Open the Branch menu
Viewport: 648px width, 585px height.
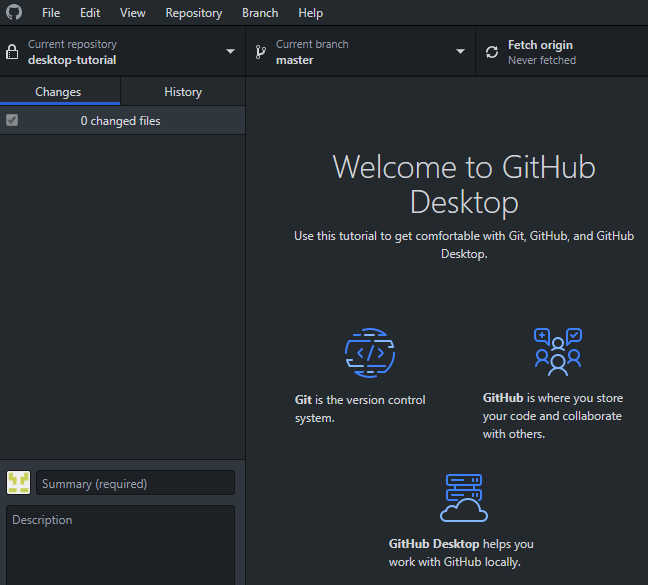point(260,13)
